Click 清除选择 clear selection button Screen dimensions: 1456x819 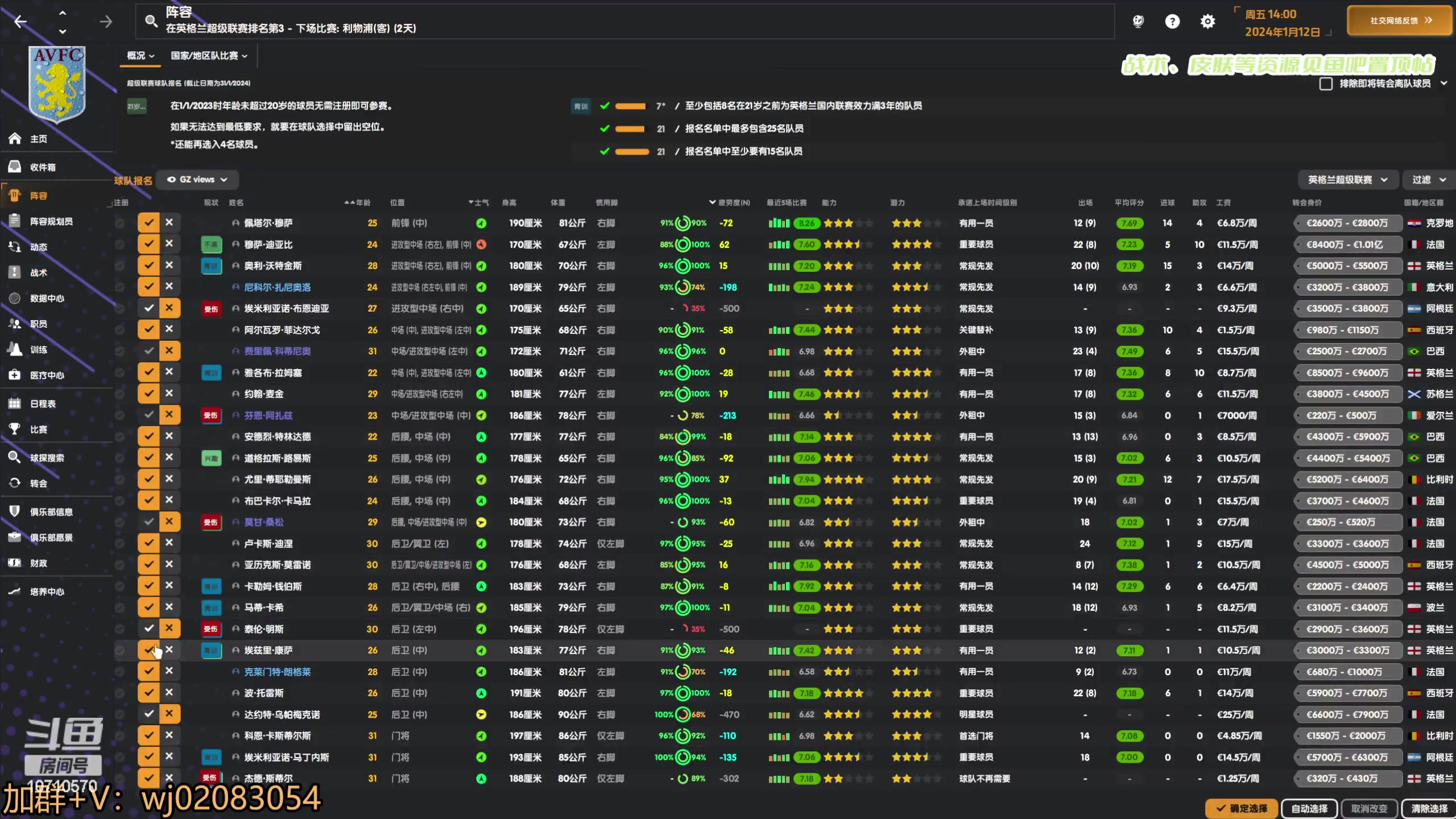[1429, 808]
